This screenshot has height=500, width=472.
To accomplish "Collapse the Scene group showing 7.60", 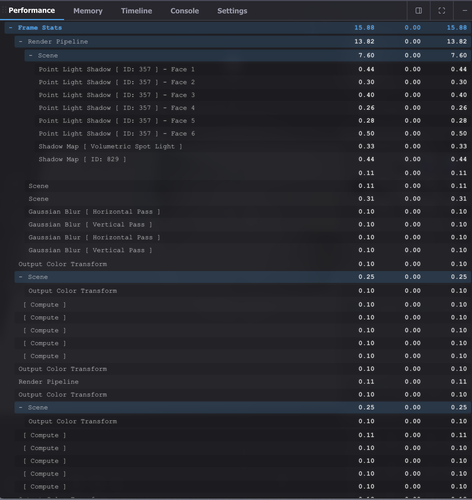I will pyautogui.click(x=31, y=56).
